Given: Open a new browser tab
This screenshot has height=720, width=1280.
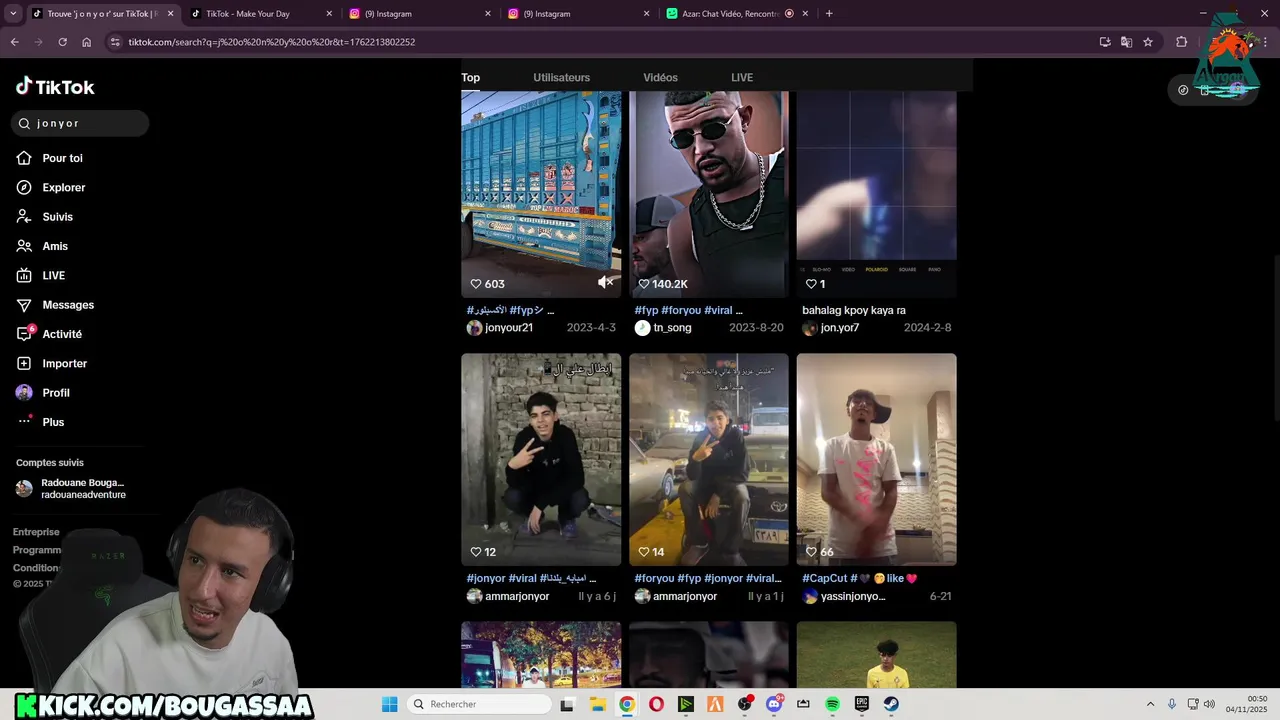Looking at the screenshot, I should click(x=829, y=13).
